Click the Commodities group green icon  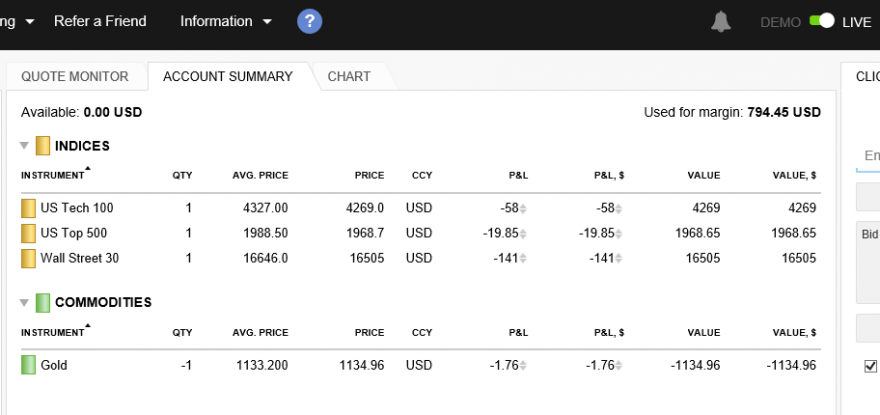tap(43, 302)
